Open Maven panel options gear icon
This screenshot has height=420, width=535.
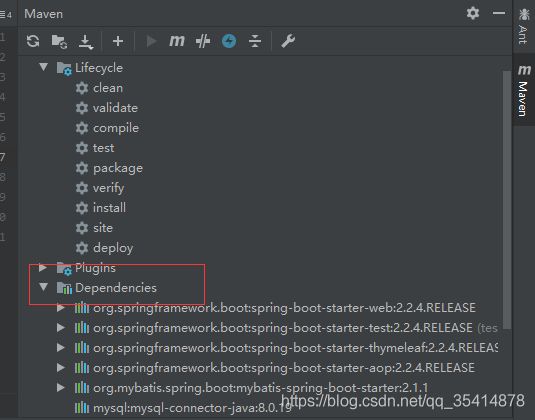pyautogui.click(x=473, y=13)
